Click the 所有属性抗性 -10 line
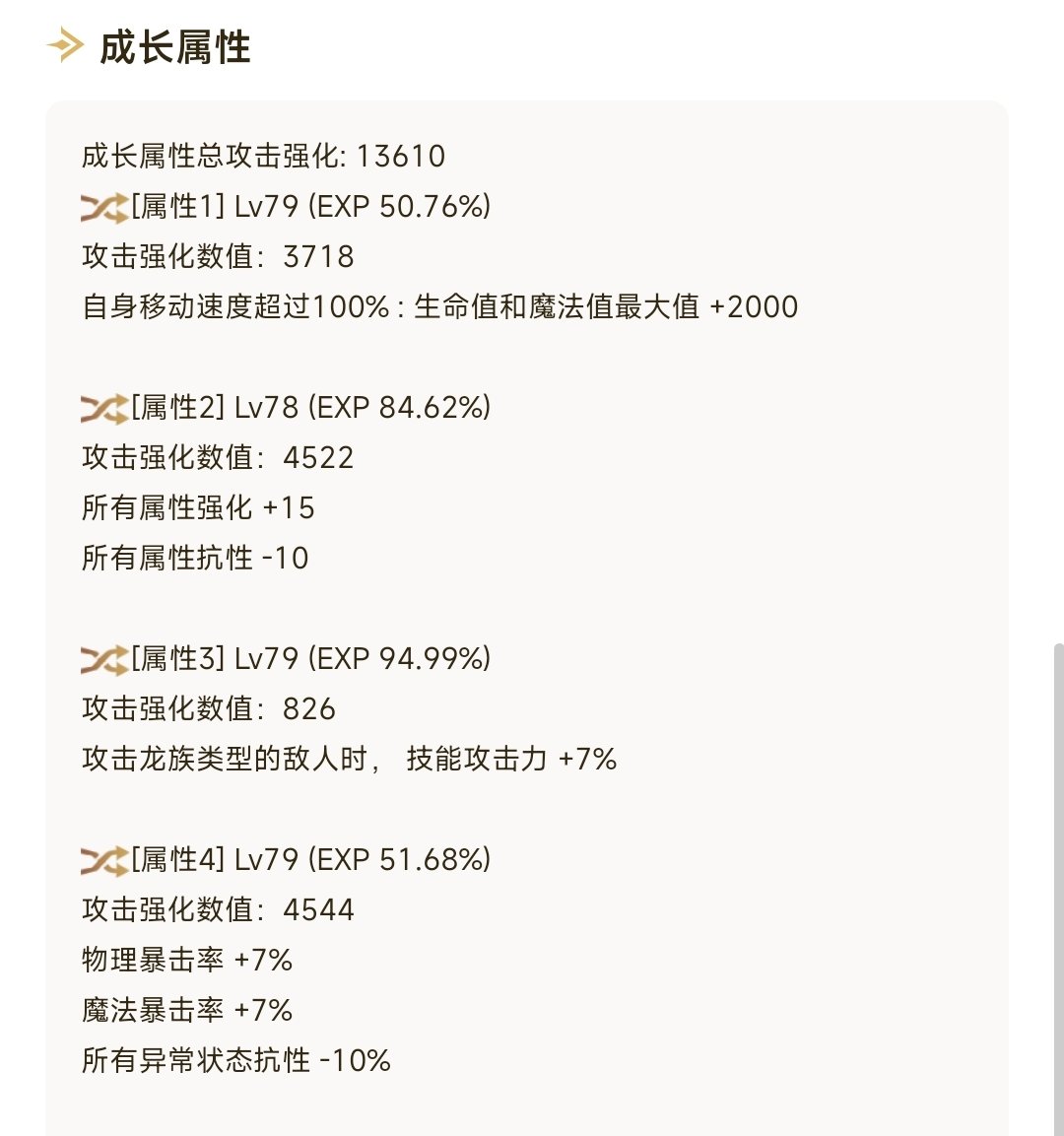 pyautogui.click(x=195, y=558)
